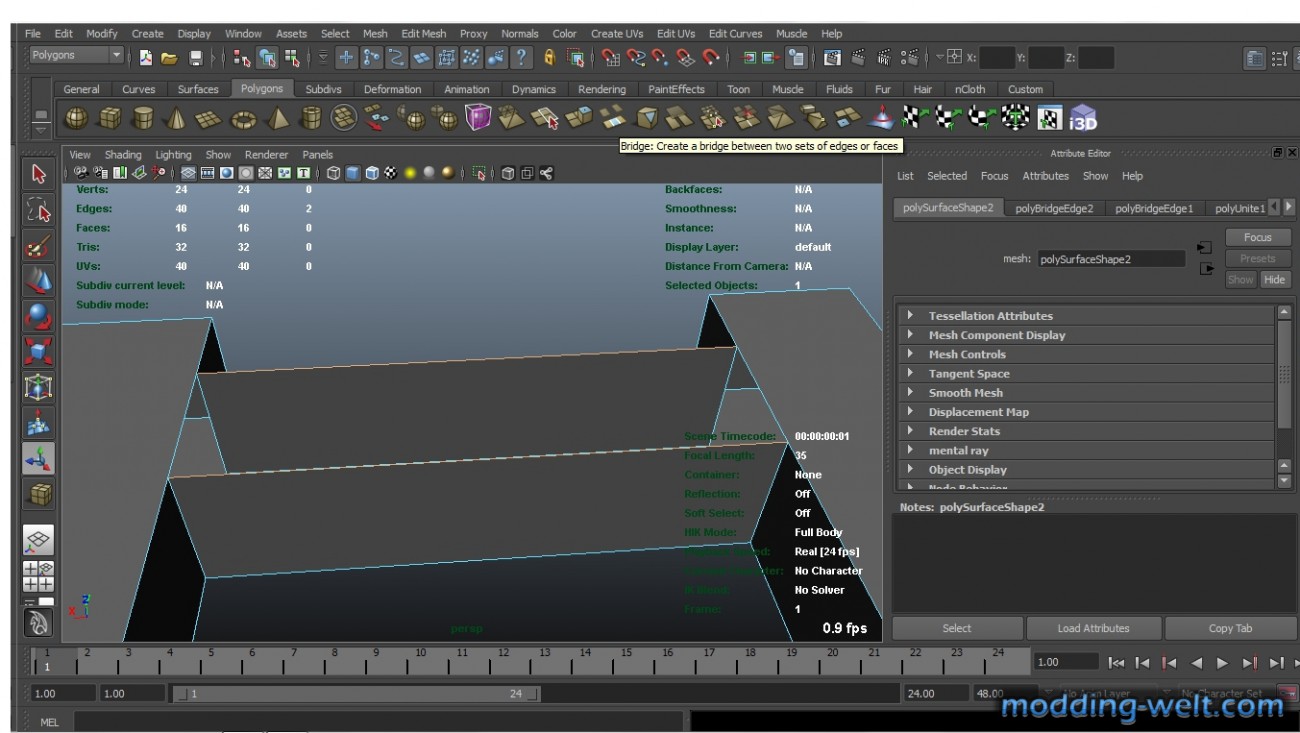Click the Presets button
This screenshot has height=733, width=1300.
[x=1258, y=258]
